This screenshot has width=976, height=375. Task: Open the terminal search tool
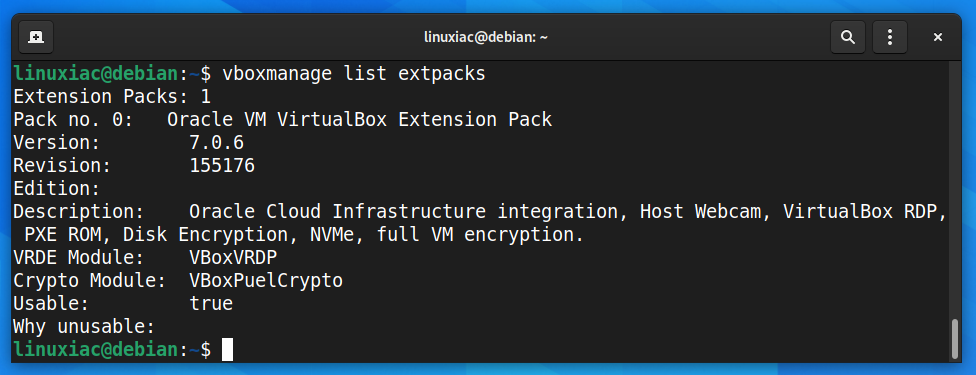(x=848, y=37)
